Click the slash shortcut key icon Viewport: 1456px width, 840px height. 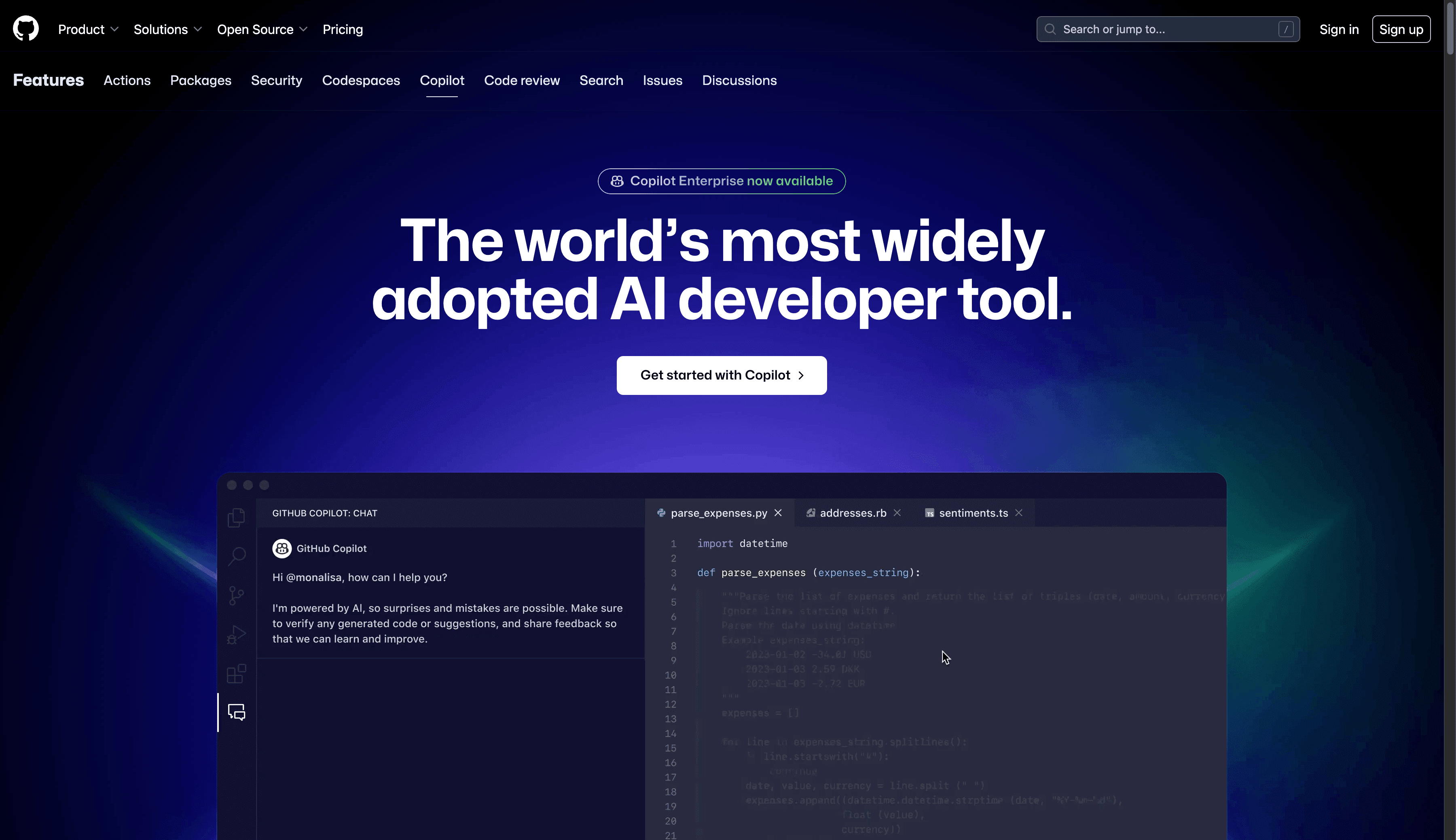pos(1285,29)
